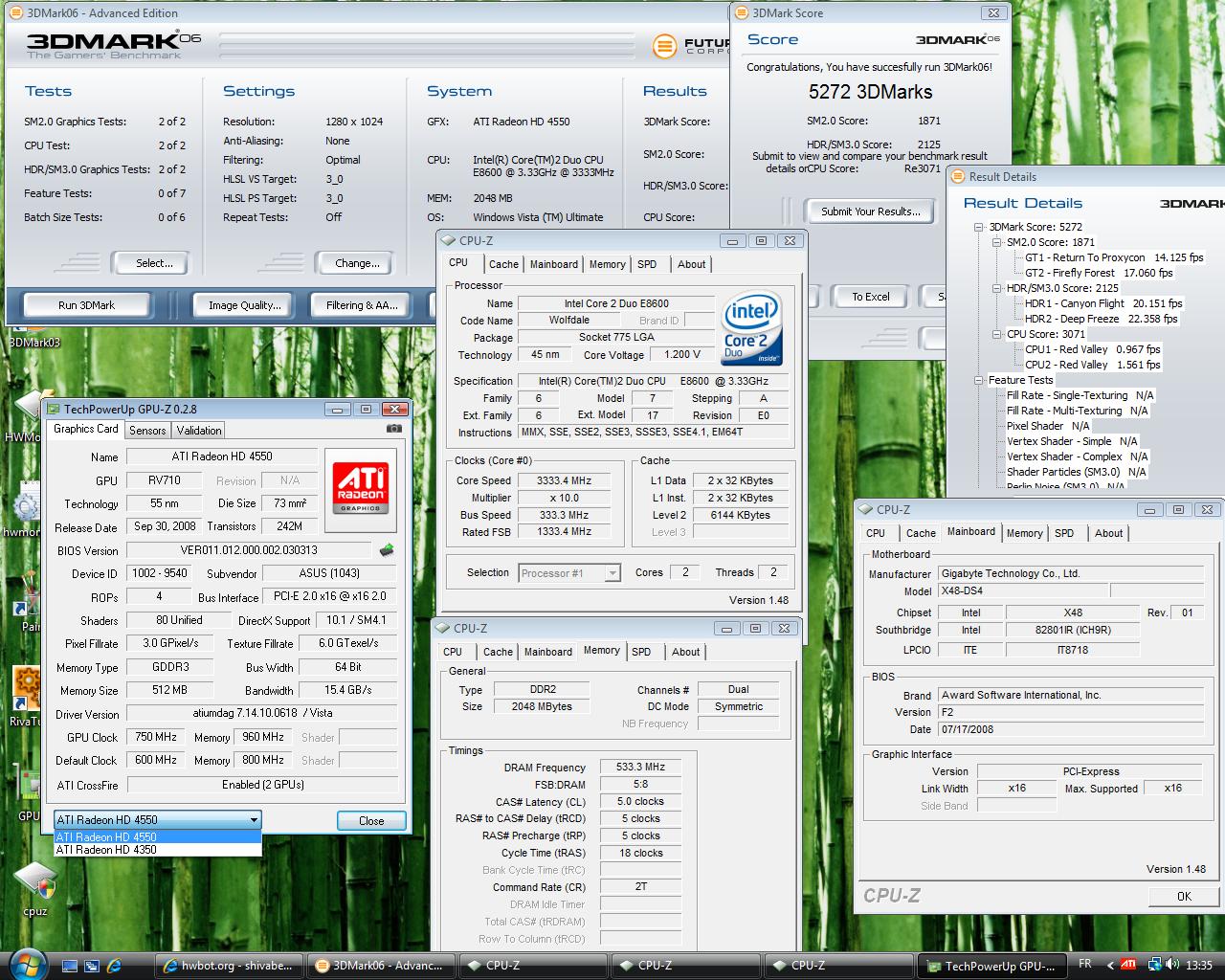The height and width of the screenshot is (980, 1225).
Task: Switch to GPU-Z Validation tab
Action: tap(199, 431)
